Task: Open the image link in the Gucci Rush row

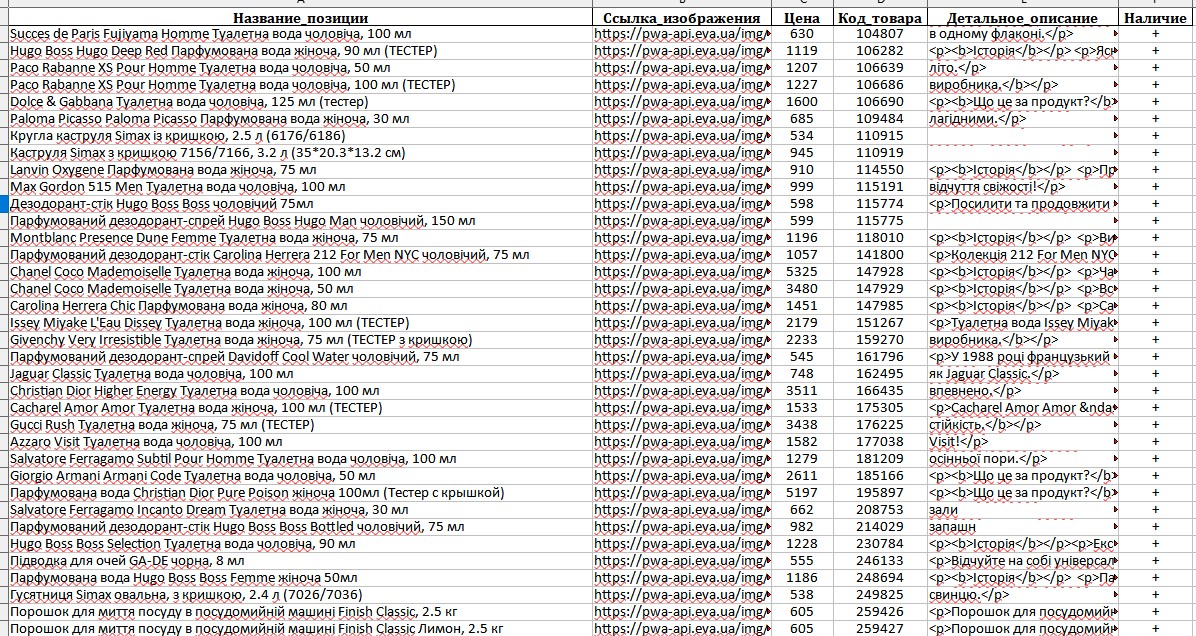Action: point(682,425)
